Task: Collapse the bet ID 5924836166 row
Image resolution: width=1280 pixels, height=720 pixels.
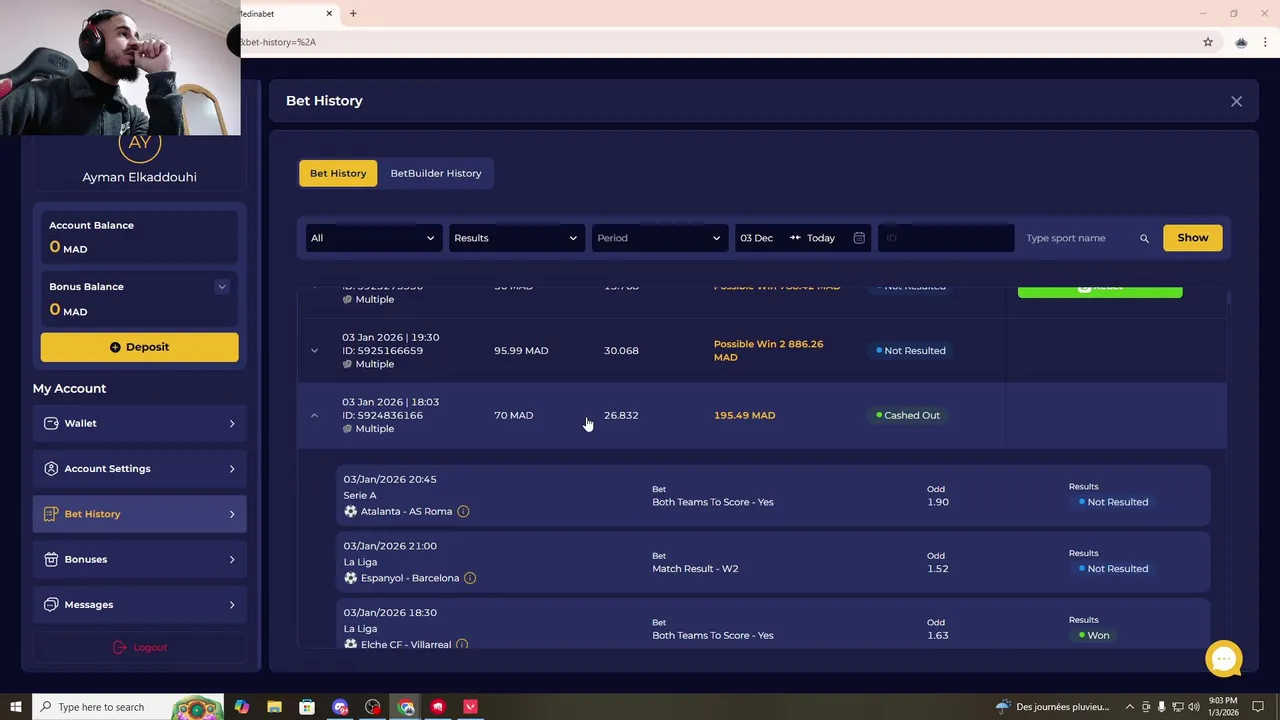Action: pyautogui.click(x=314, y=415)
